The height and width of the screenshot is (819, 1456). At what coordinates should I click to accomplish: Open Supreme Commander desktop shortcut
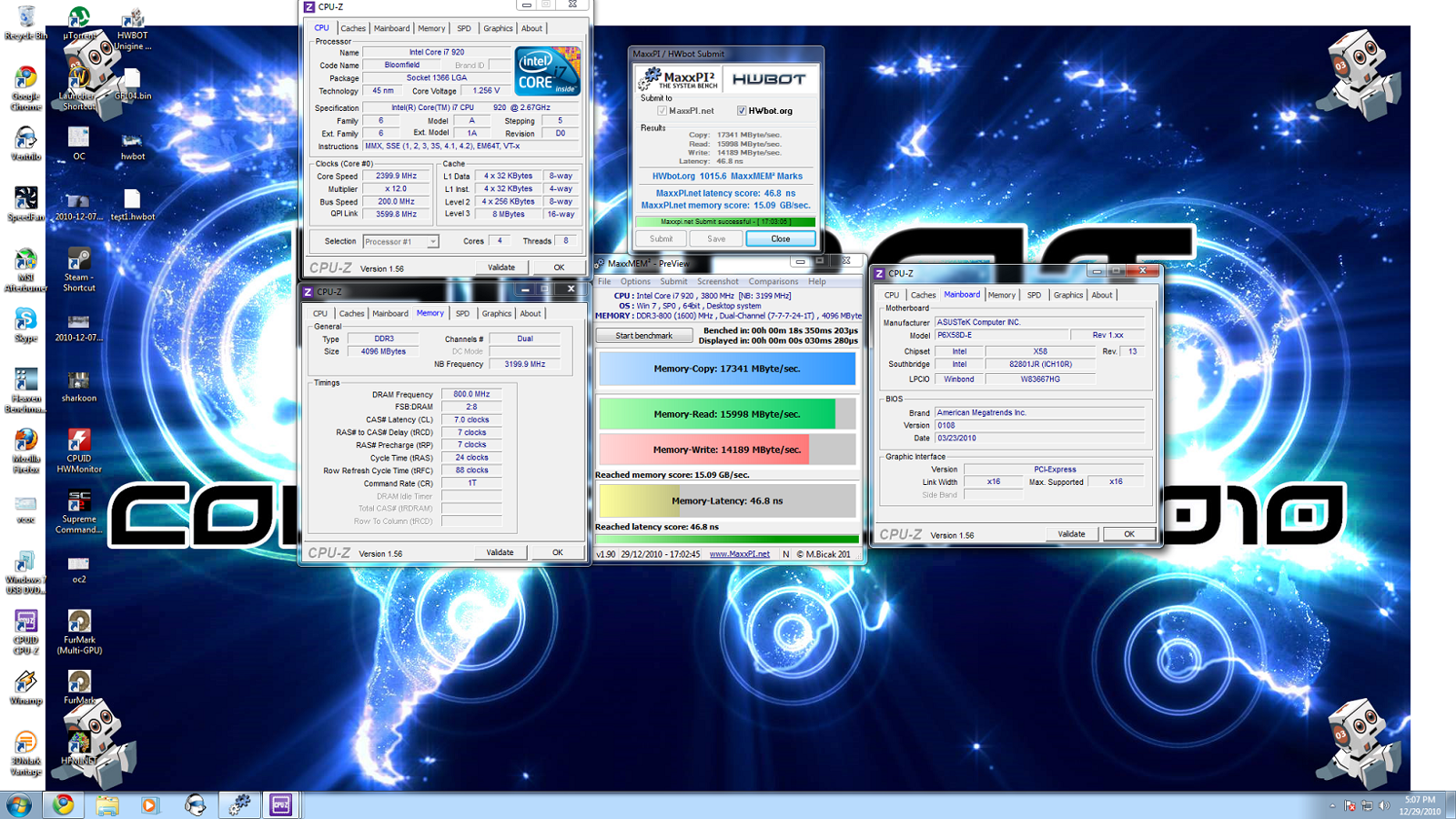[79, 511]
